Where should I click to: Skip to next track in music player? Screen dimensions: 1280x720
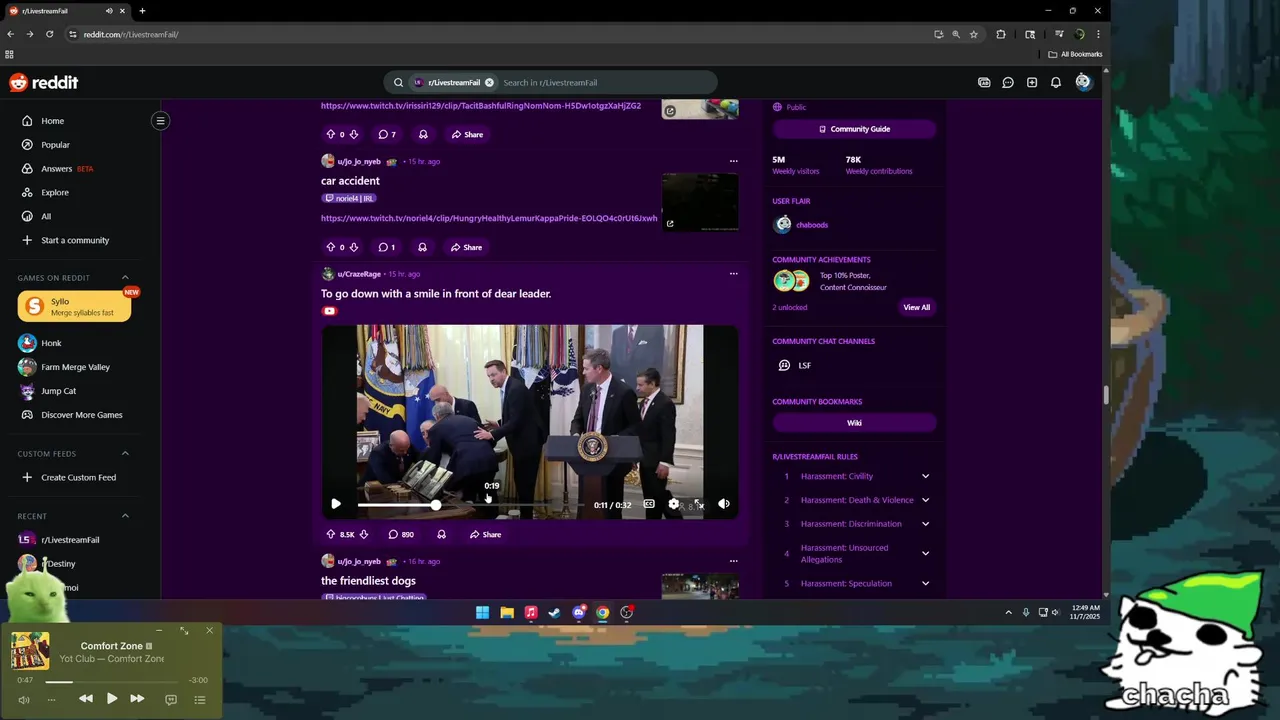tap(137, 699)
